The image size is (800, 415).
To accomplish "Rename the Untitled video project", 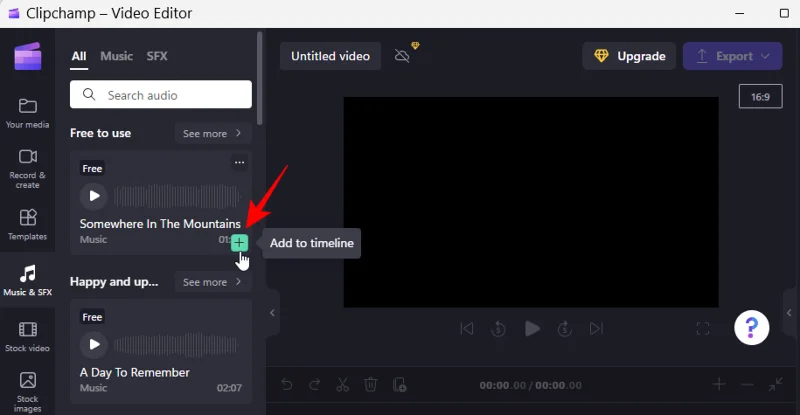I will pyautogui.click(x=330, y=56).
